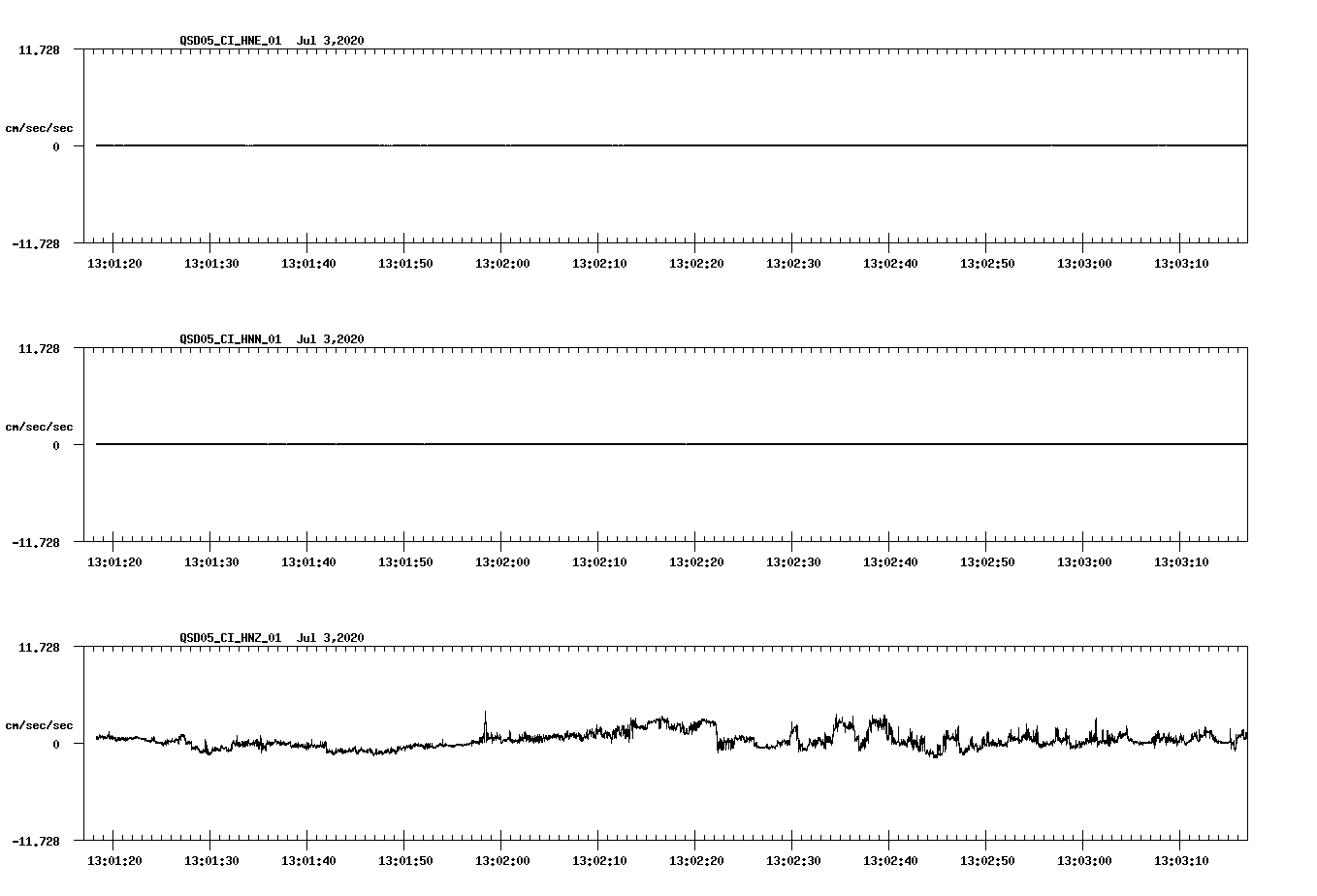
Task: Click 13:03:10 time label under HNN plot
Action: pyautogui.click(x=1181, y=562)
